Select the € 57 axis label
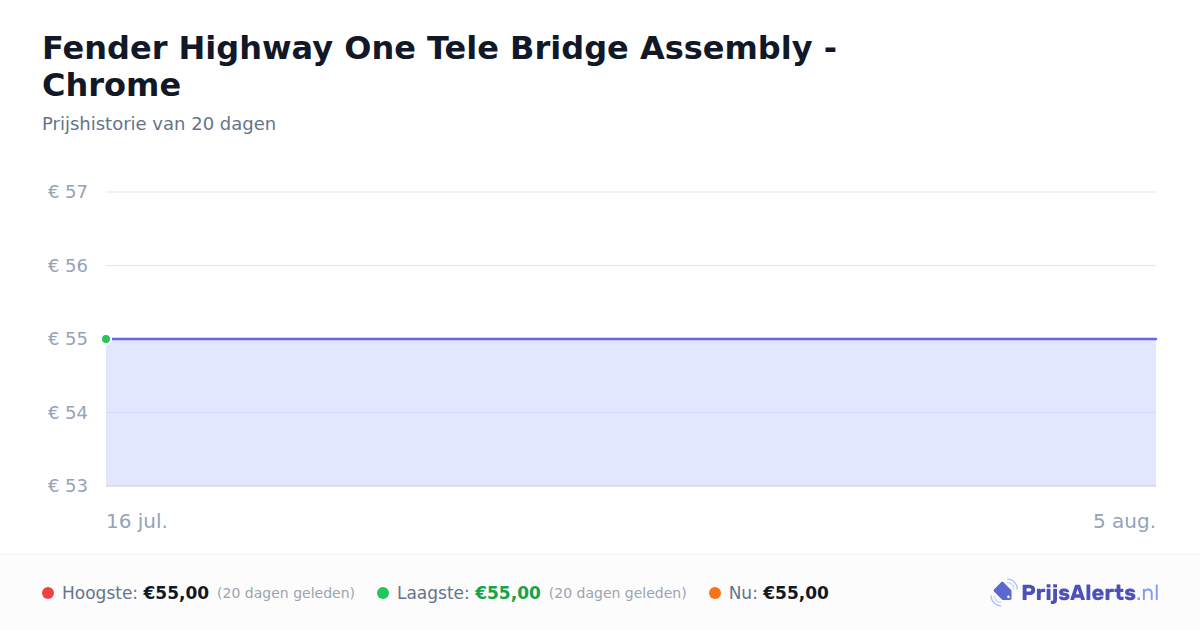This screenshot has width=1200, height=630. pos(68,192)
